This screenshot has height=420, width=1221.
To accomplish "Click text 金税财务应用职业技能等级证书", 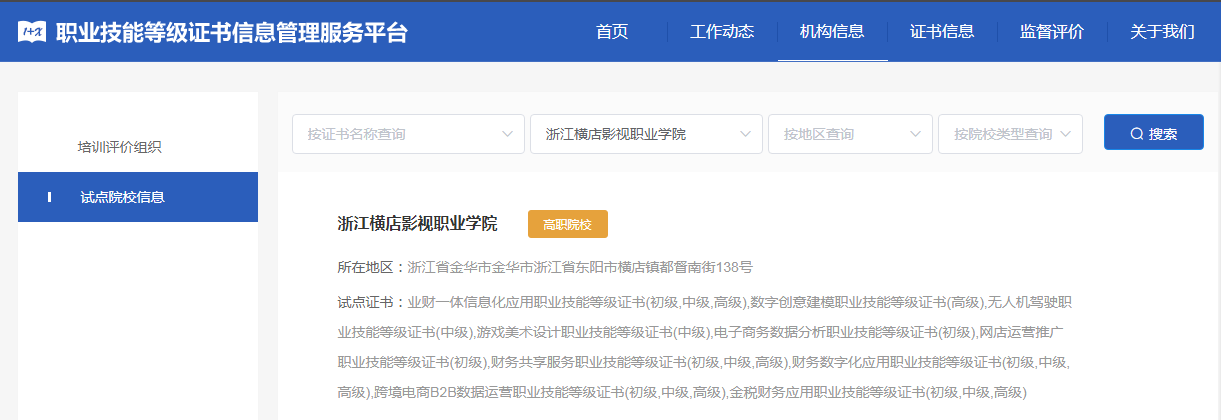I will [x=828, y=392].
